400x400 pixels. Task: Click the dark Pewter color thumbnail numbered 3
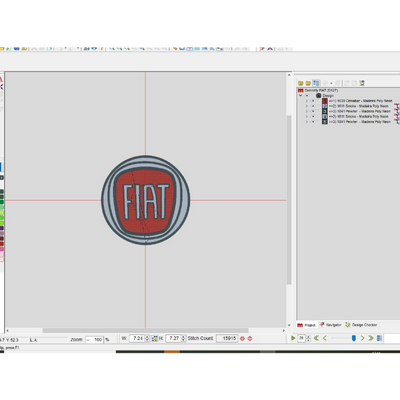[325, 111]
